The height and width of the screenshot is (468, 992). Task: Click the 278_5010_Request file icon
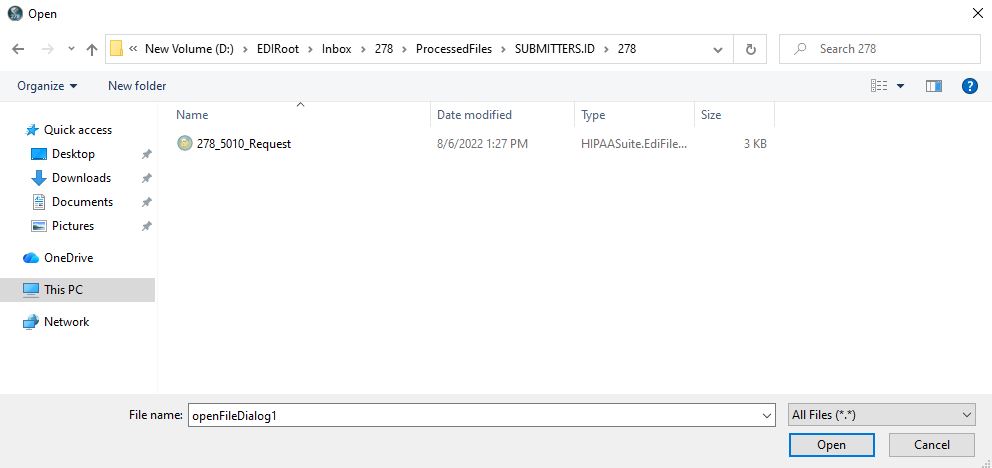184,144
